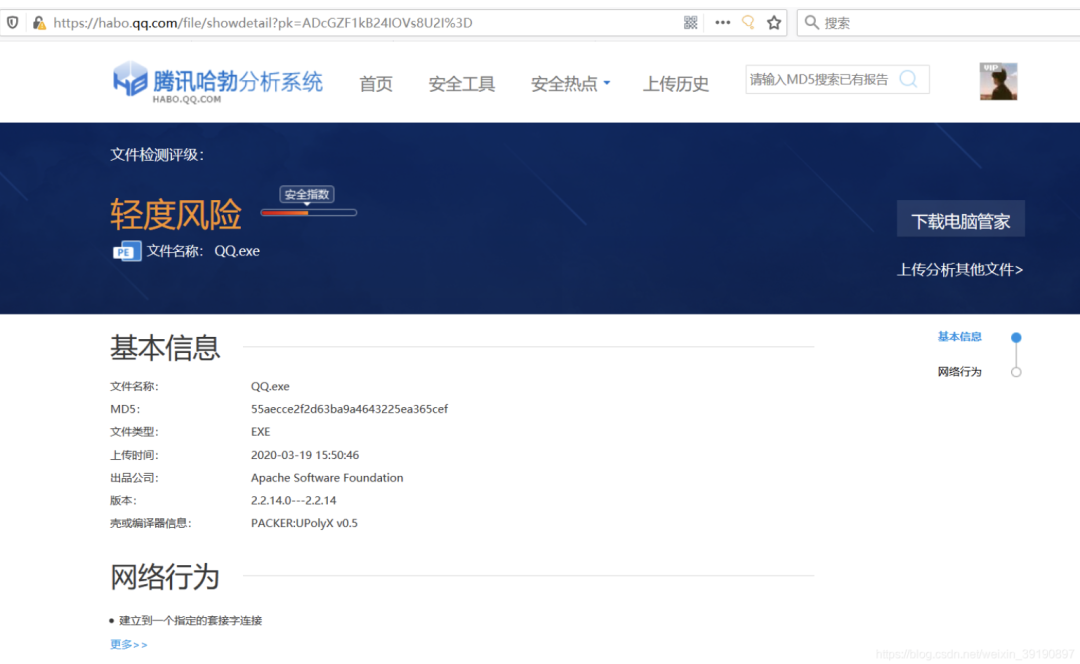The image size is (1080, 664).
Task: Click the padlock site security icon
Action: (39, 23)
